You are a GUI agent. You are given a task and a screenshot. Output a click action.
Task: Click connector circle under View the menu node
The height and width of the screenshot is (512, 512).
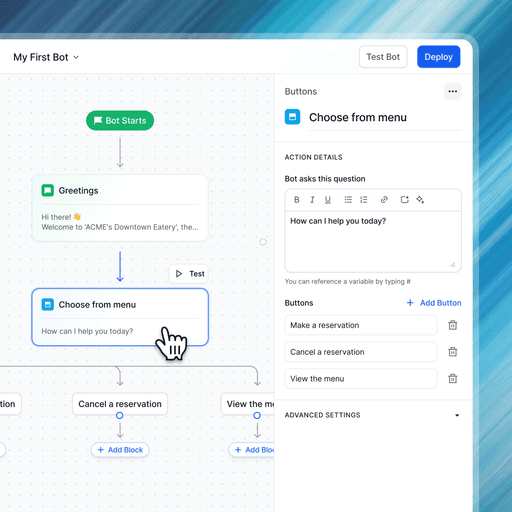tap(257, 416)
